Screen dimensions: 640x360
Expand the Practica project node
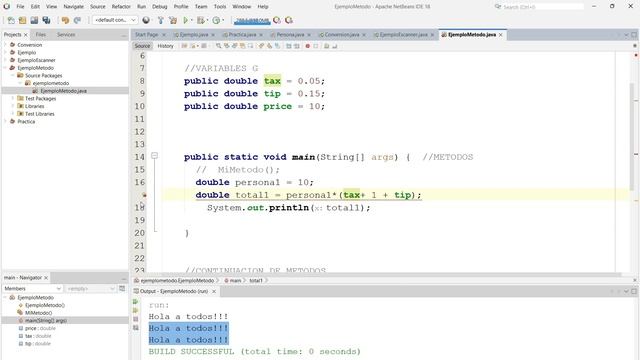(5, 121)
